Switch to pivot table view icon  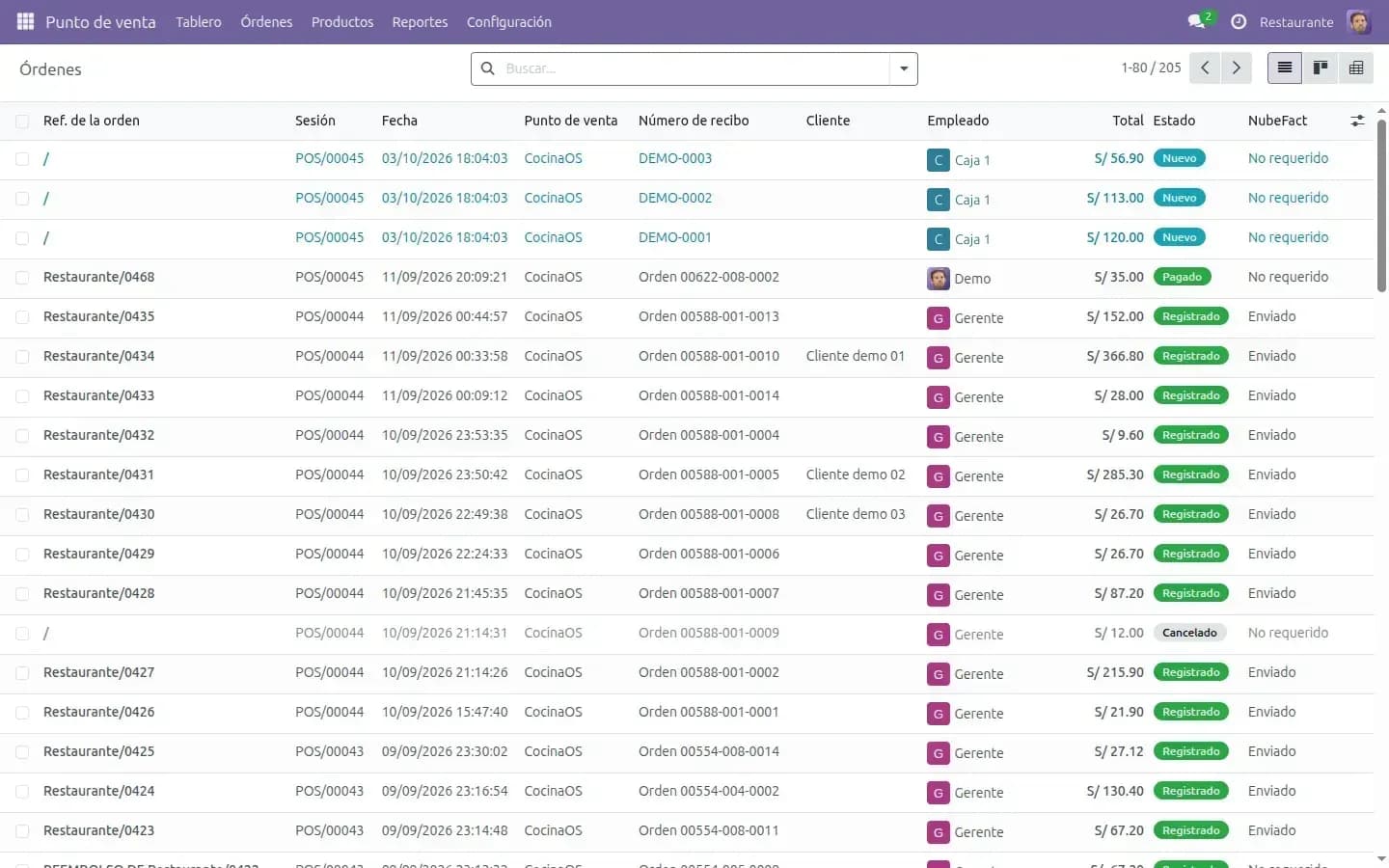coord(1356,68)
